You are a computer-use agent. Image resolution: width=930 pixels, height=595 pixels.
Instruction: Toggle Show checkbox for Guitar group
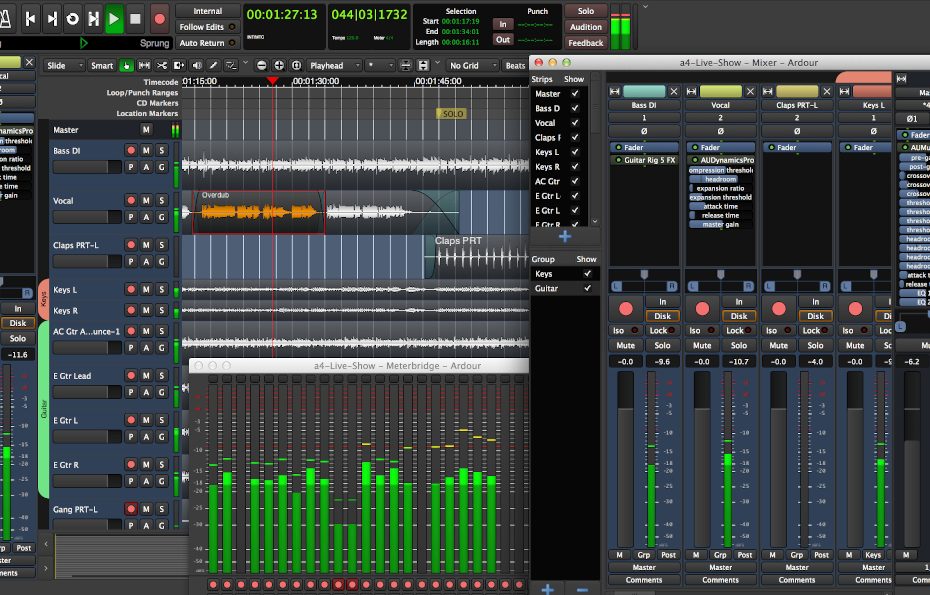(x=587, y=288)
